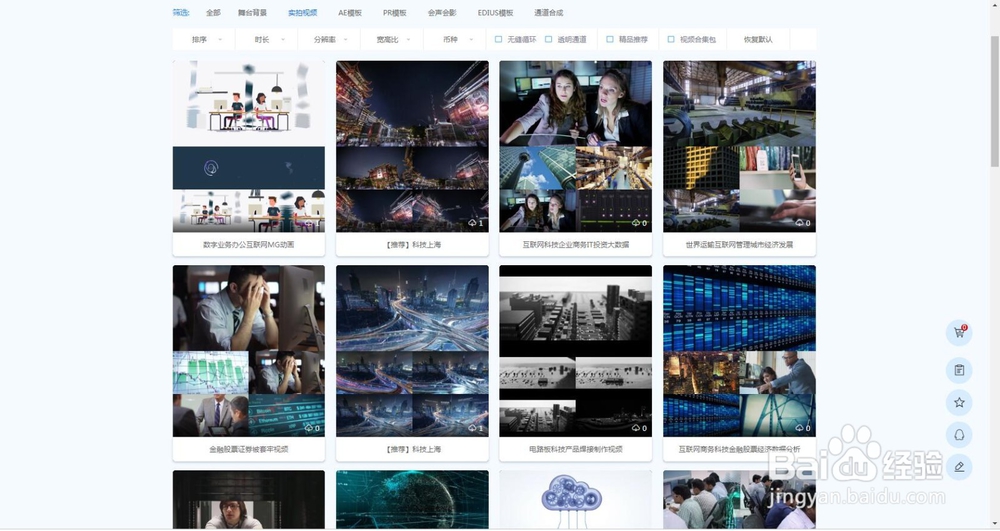Open the cartoon office workers MG animation thumbnail
Image resolution: width=1000 pixels, height=531 pixels.
(x=249, y=147)
